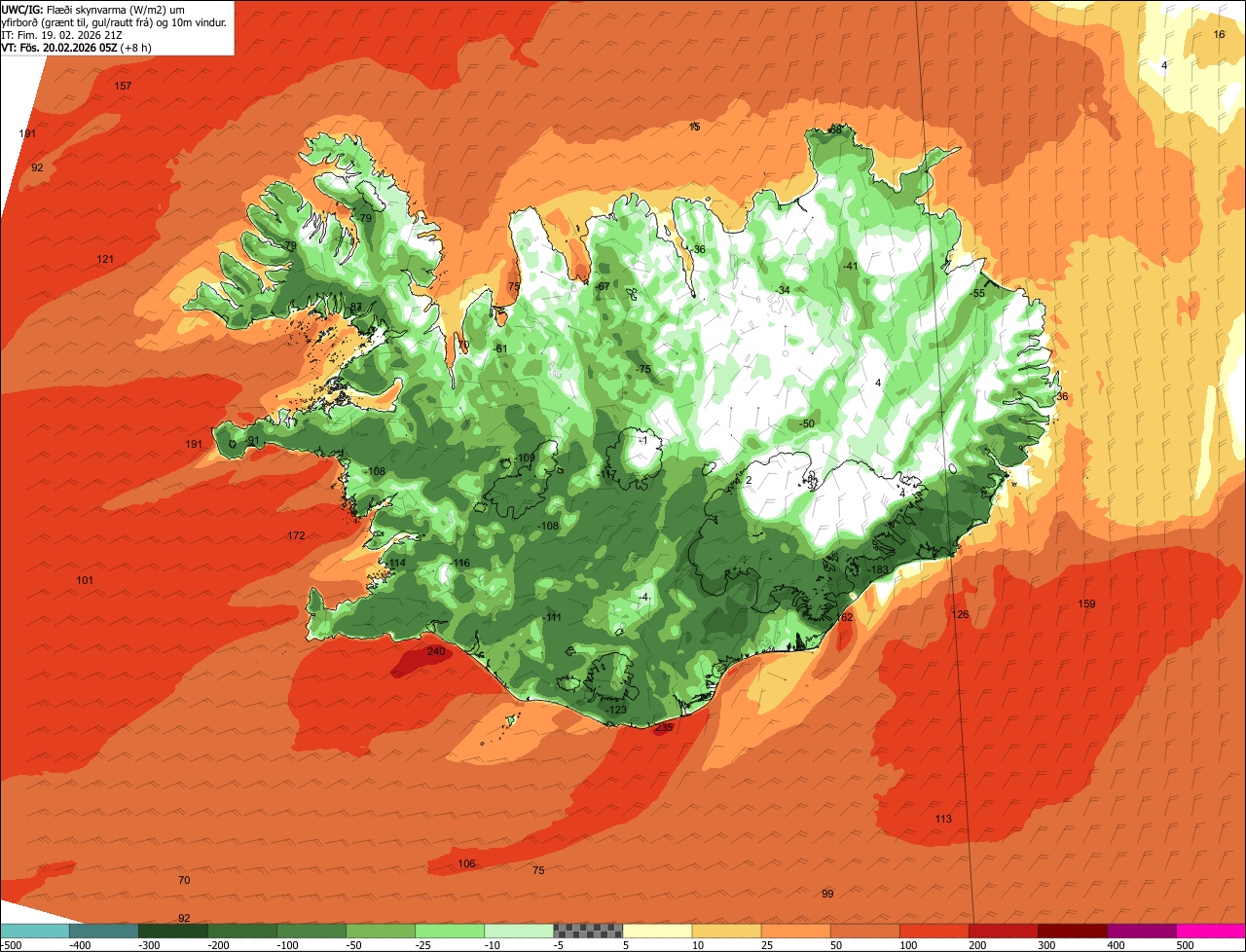The height and width of the screenshot is (952, 1246).
Task: Select the map value 116
Action: point(460,565)
